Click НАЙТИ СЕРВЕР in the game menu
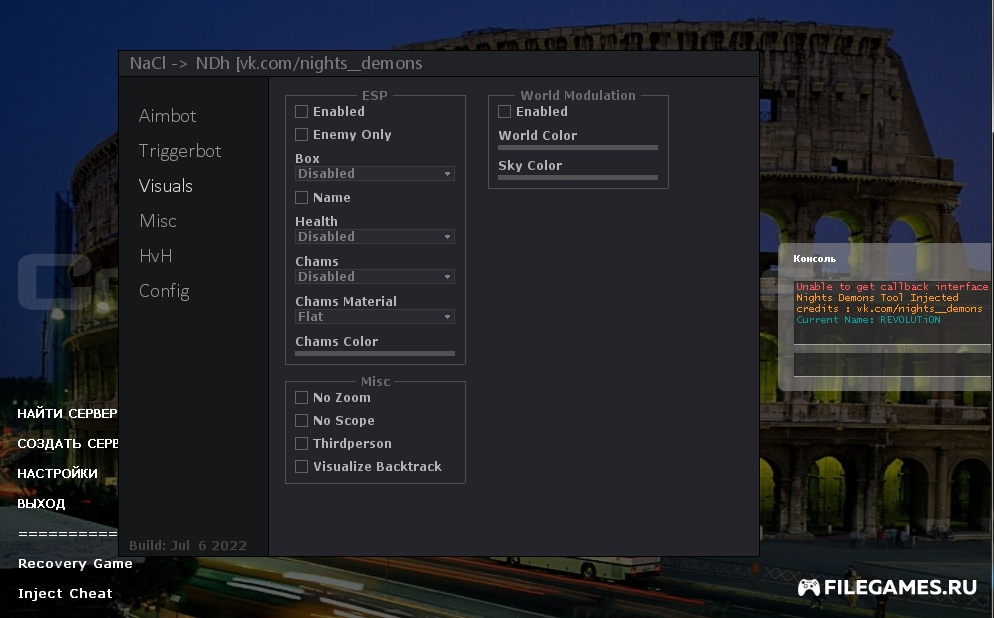The height and width of the screenshot is (618, 994). tap(67, 413)
